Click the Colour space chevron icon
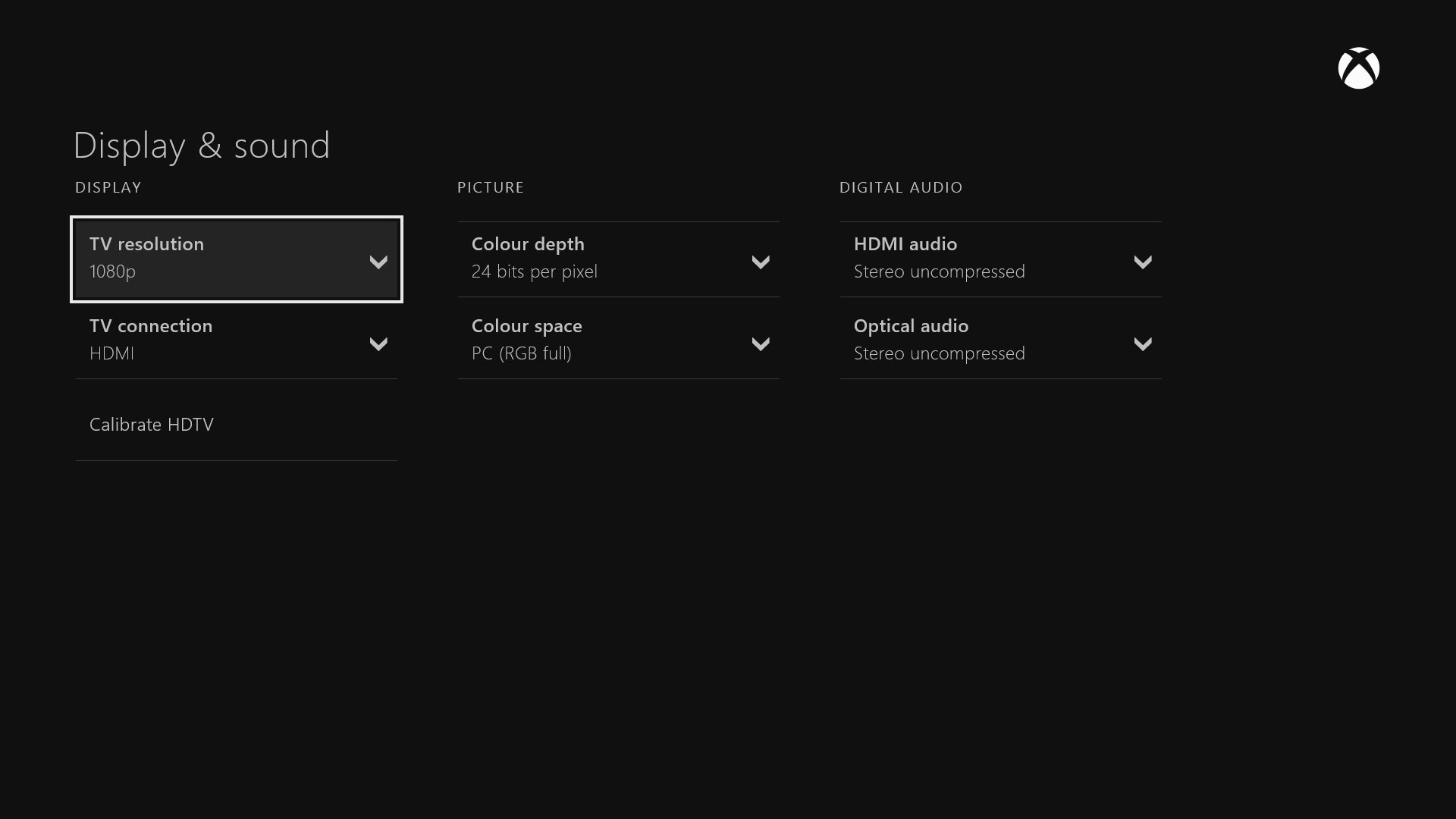The image size is (1456, 819). click(761, 344)
